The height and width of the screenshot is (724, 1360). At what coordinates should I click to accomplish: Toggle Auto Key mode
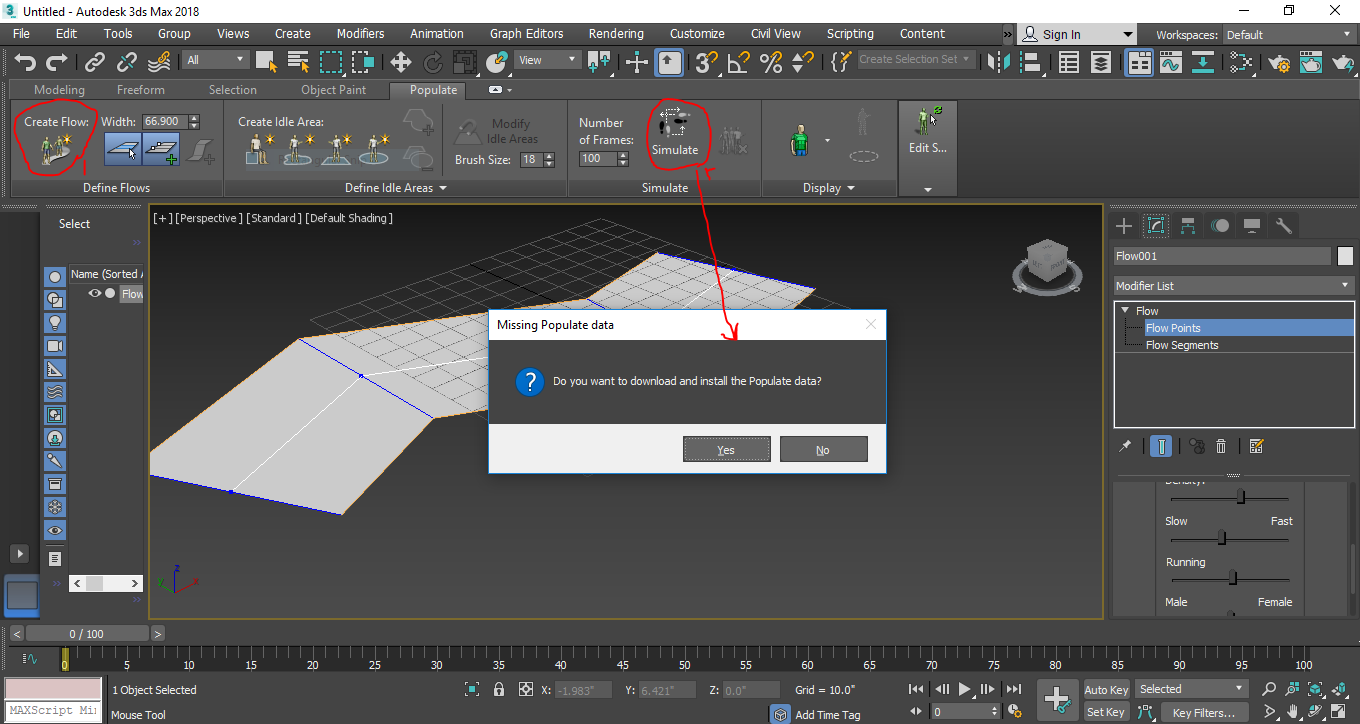(x=1106, y=690)
